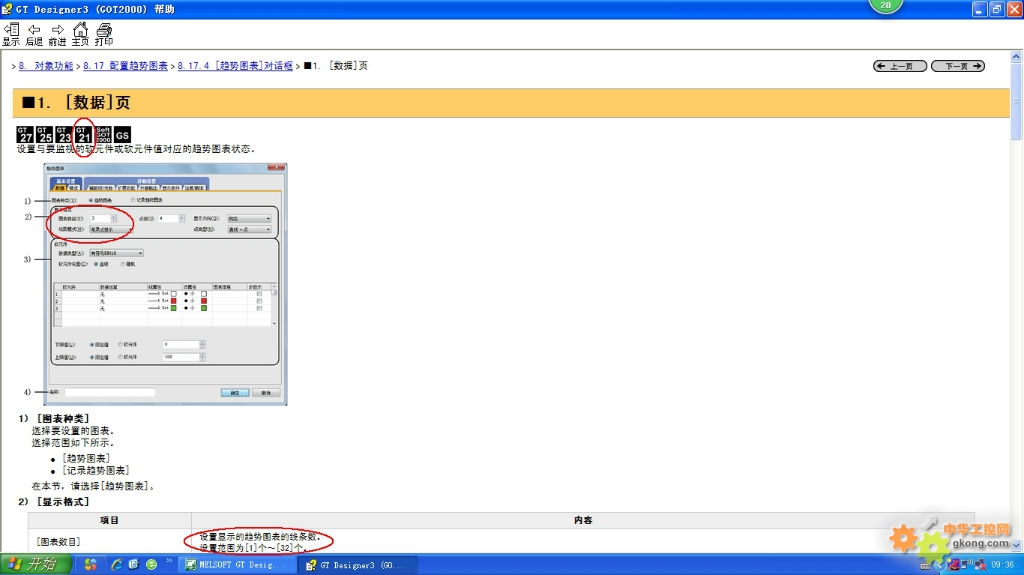Click the page heading 1. [数据]页
This screenshot has width=1024, height=575.
coord(76,103)
